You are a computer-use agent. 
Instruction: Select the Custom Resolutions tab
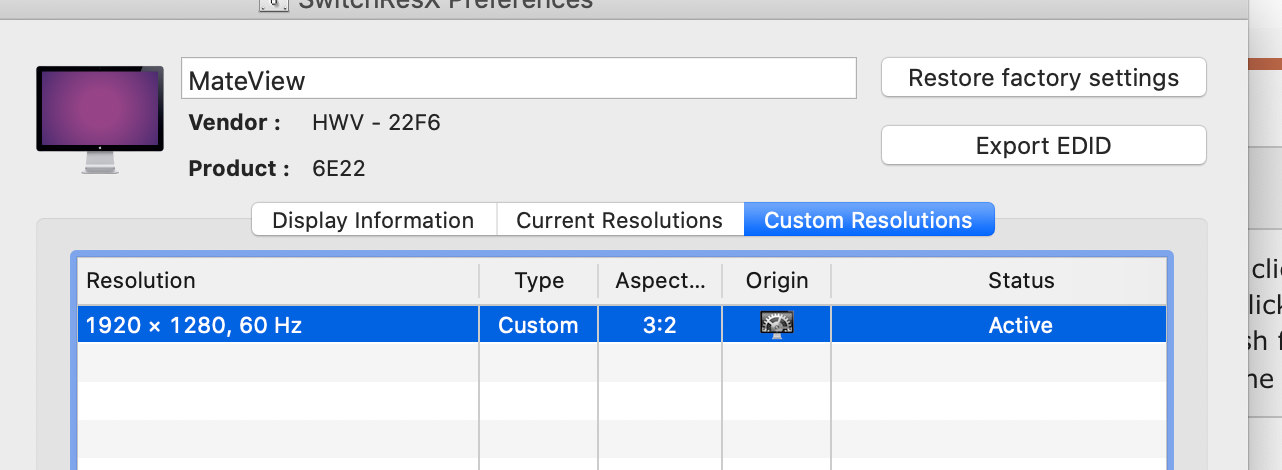(x=868, y=220)
